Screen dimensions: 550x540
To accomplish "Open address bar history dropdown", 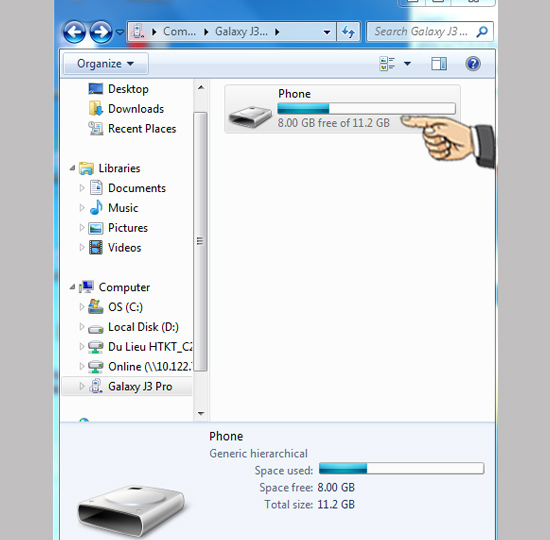I will 327,32.
